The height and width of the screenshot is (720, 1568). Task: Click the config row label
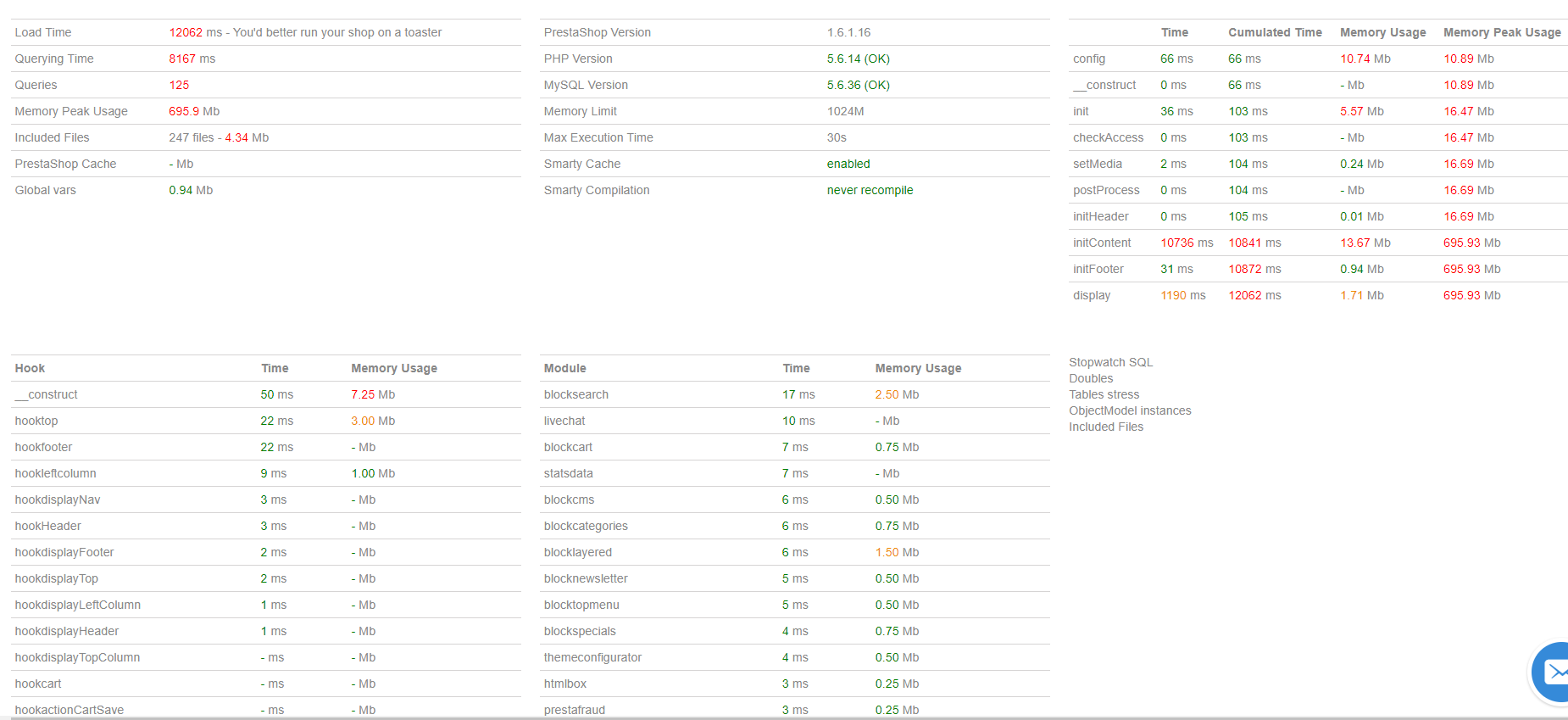click(1089, 59)
